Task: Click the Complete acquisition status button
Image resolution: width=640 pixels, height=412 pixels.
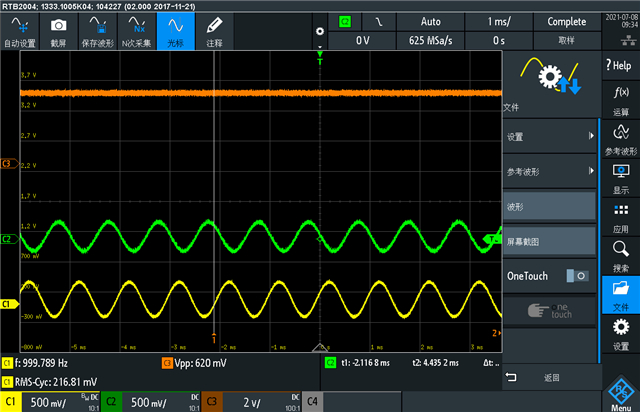Action: point(567,22)
